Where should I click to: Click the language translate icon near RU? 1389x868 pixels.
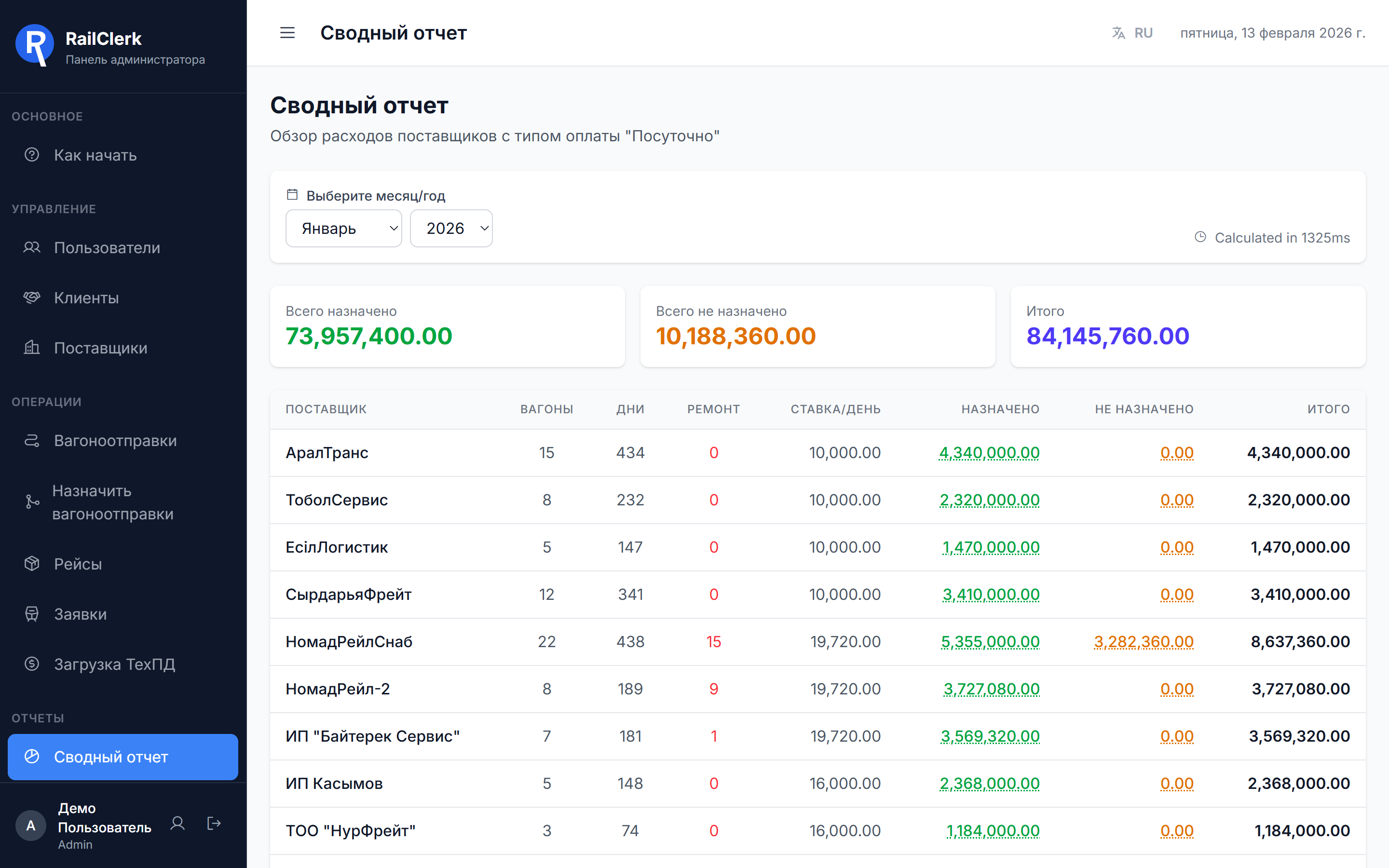pyautogui.click(x=1118, y=33)
